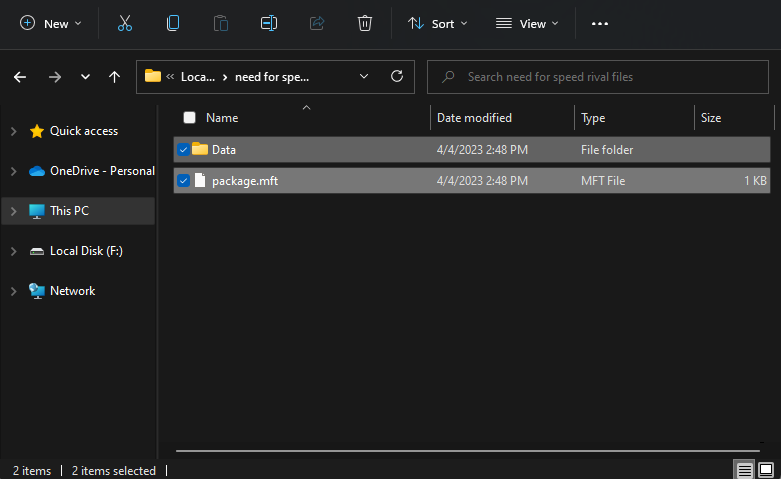Click the search magnifier icon
The image size is (781, 479).
click(x=448, y=77)
